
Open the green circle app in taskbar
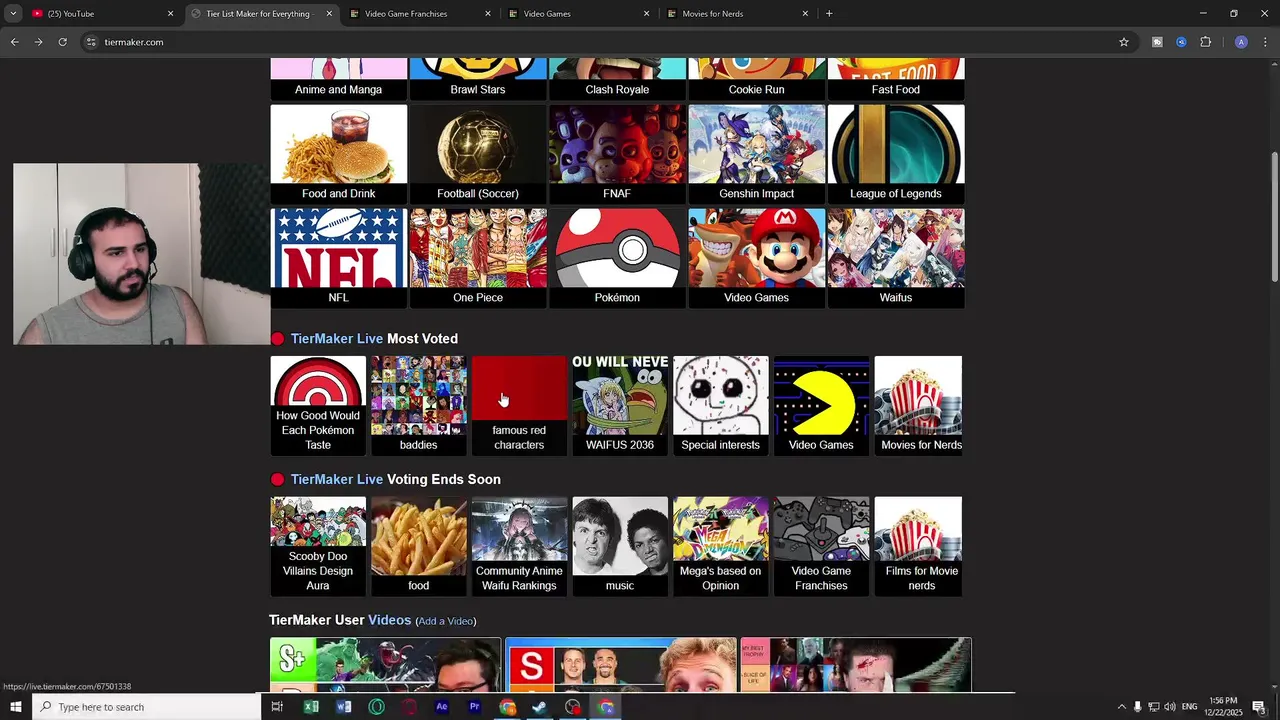pos(376,707)
